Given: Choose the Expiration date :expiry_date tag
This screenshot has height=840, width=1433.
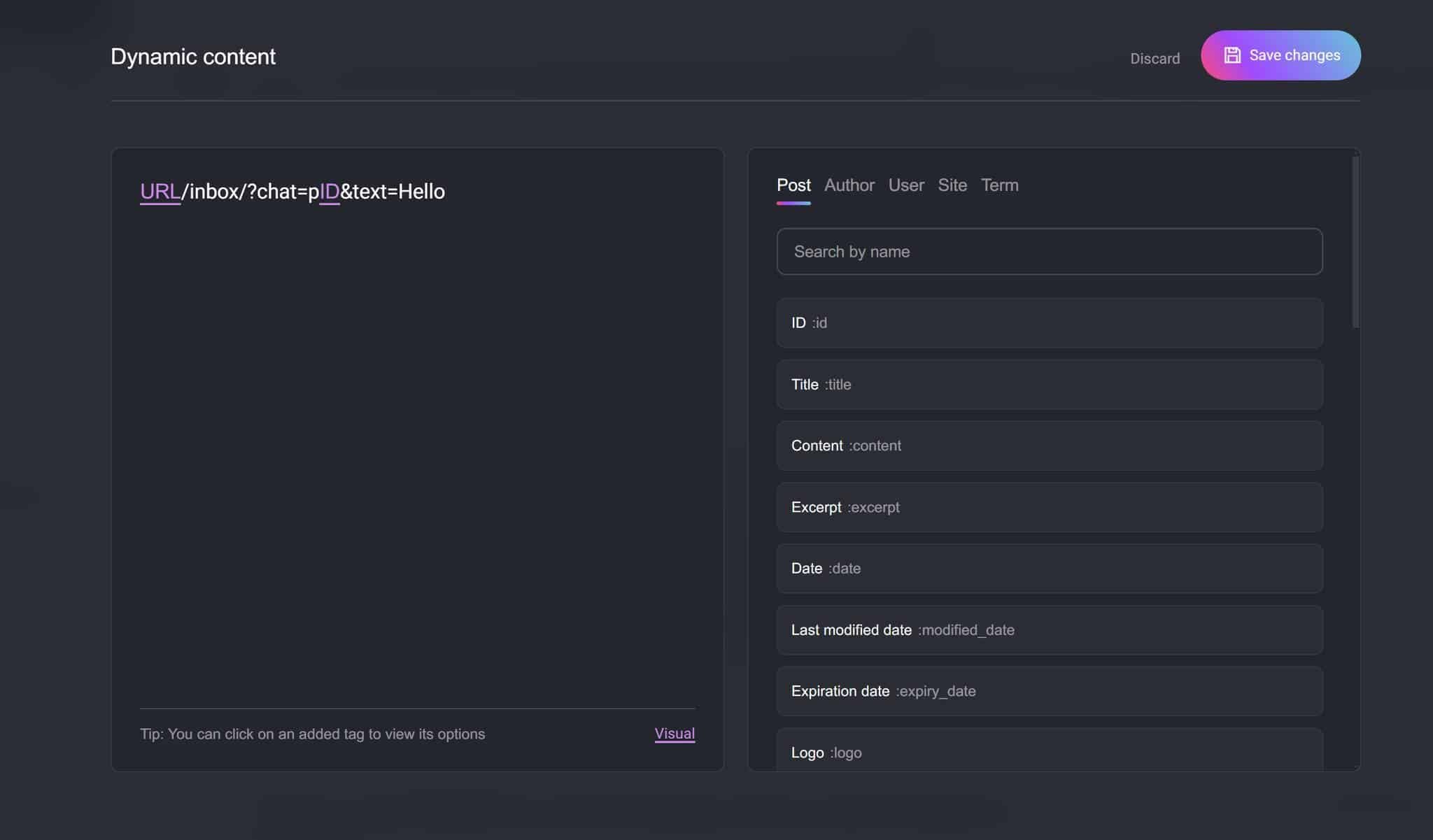Looking at the screenshot, I should [1049, 691].
